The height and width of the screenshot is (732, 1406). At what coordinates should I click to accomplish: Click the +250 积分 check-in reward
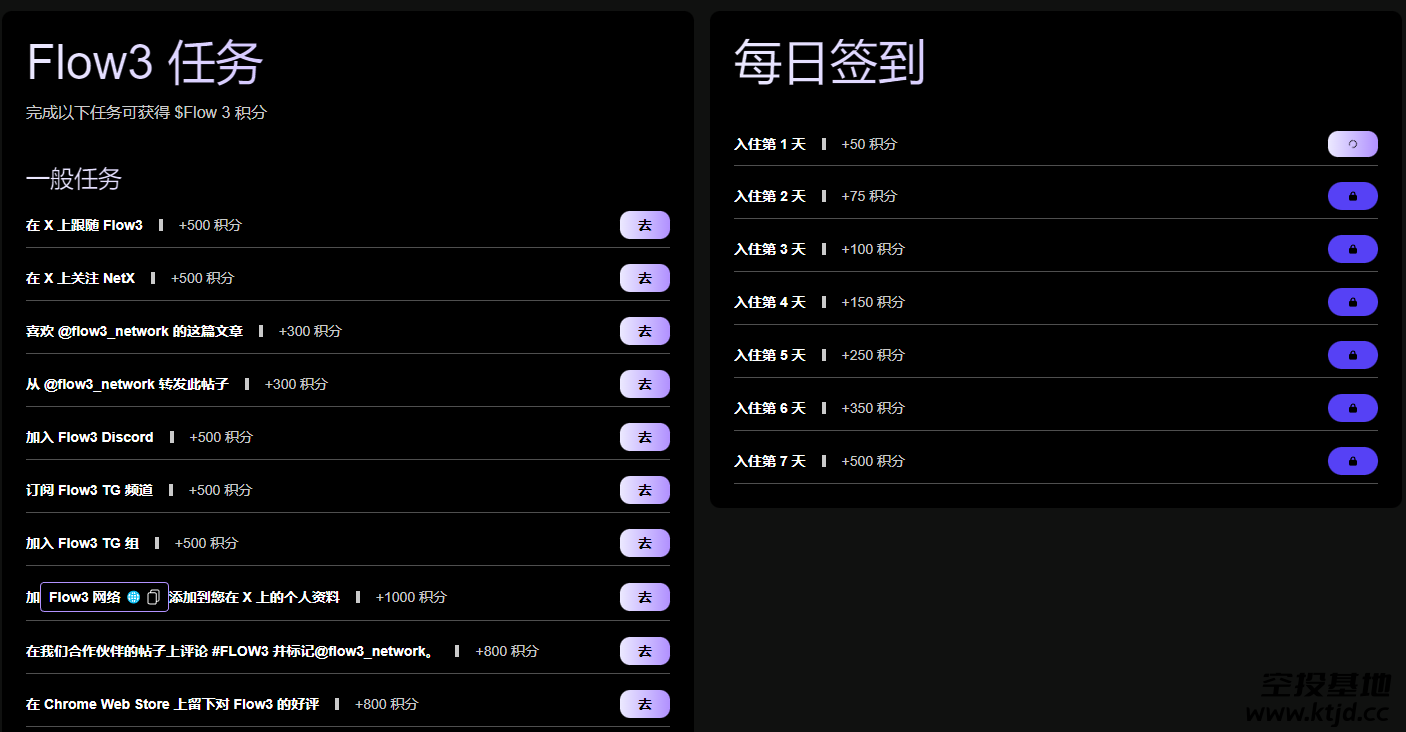tap(873, 355)
